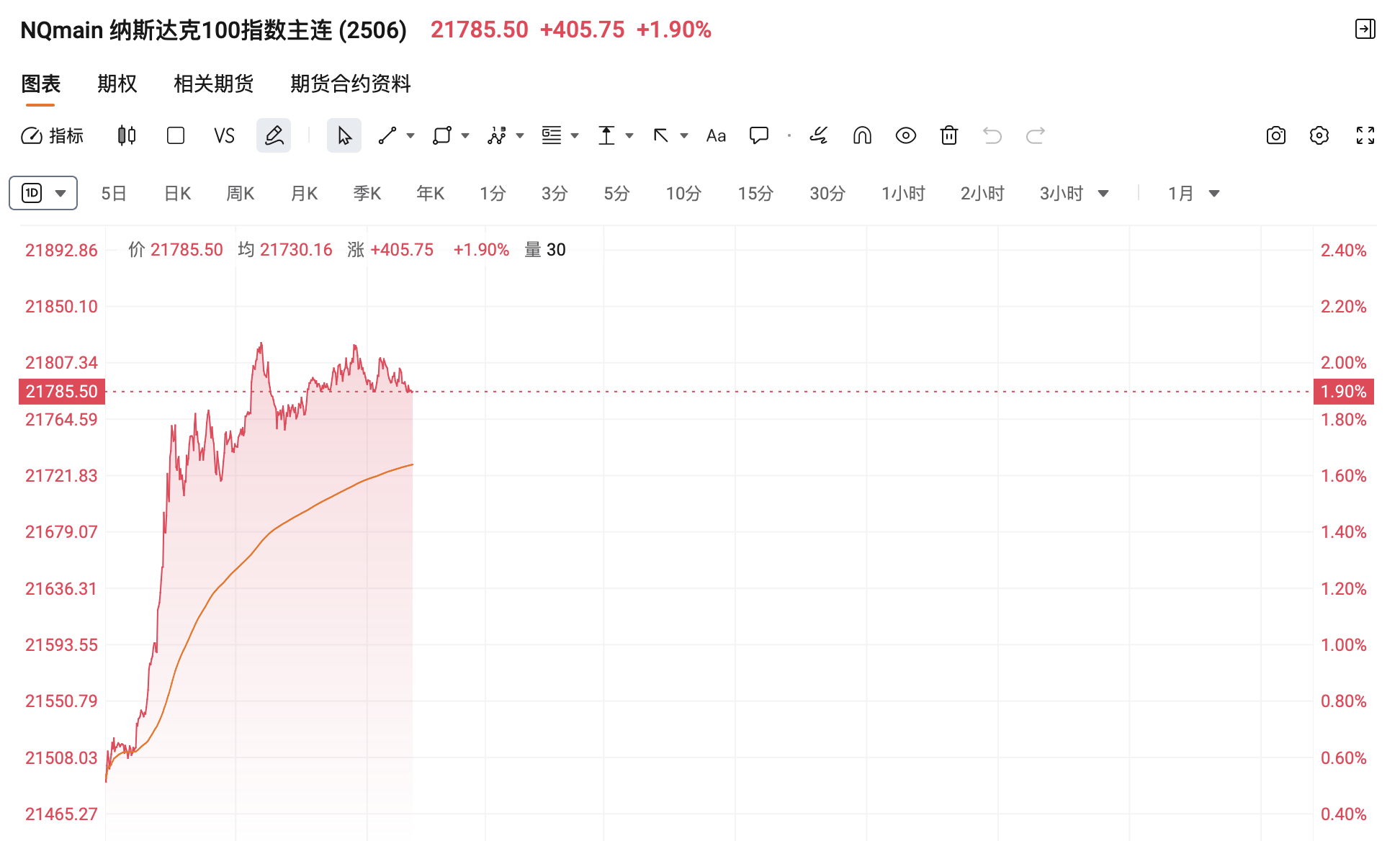This screenshot has height=841, width=1400.
Task: Take a chart snapshot with camera icon
Action: 1275,135
